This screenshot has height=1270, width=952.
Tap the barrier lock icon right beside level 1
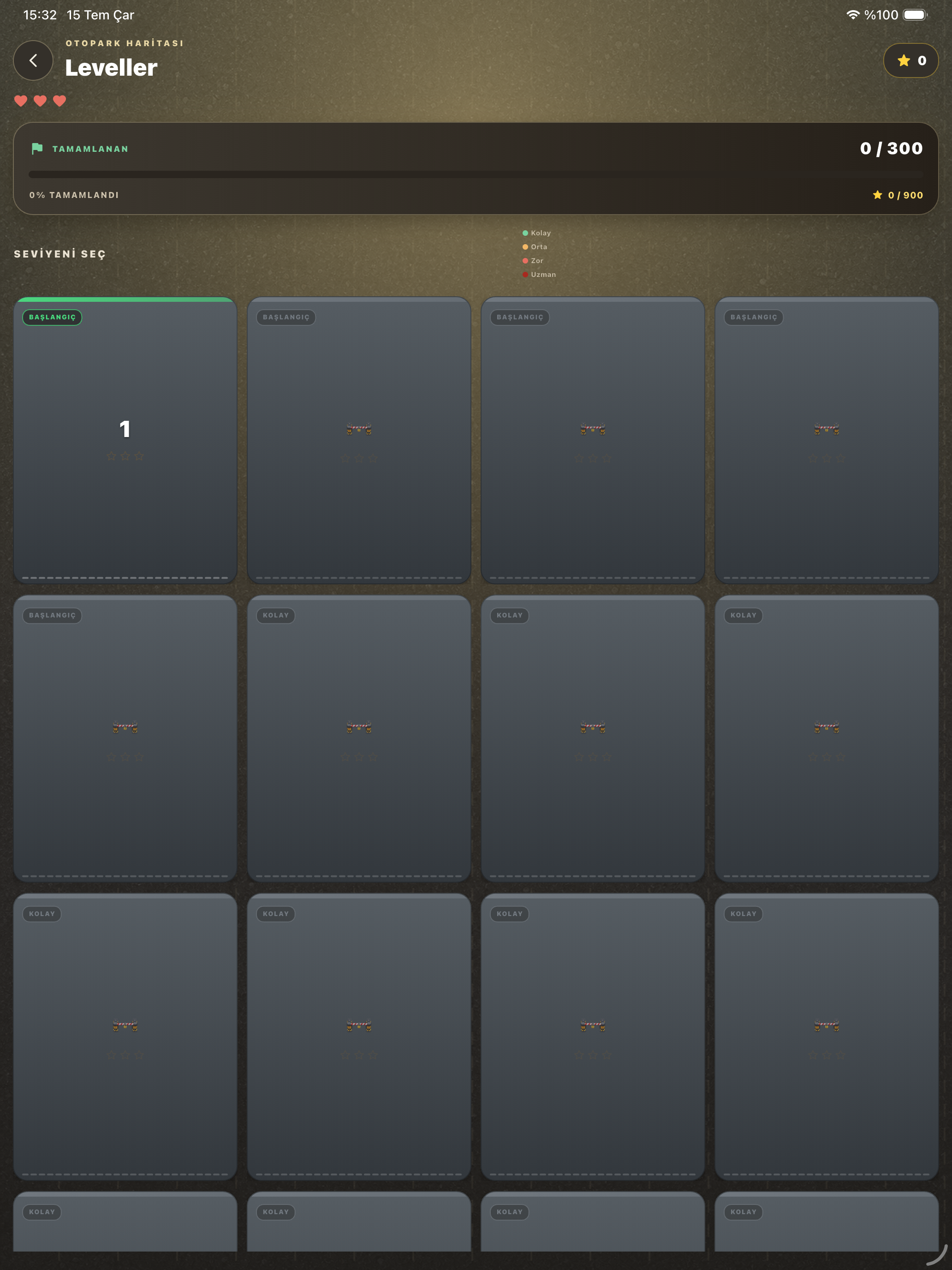pos(359,429)
